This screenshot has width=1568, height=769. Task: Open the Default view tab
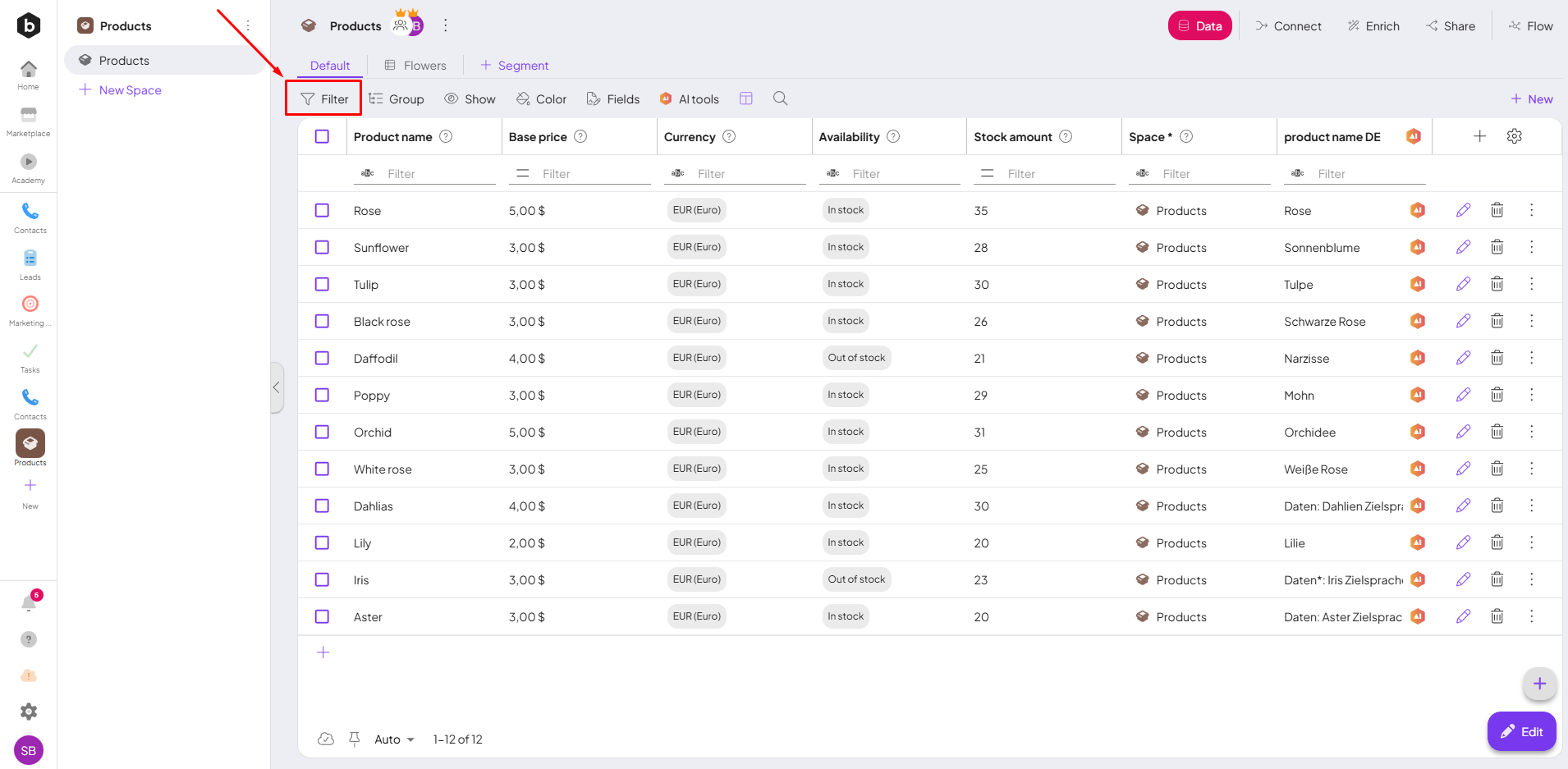330,66
